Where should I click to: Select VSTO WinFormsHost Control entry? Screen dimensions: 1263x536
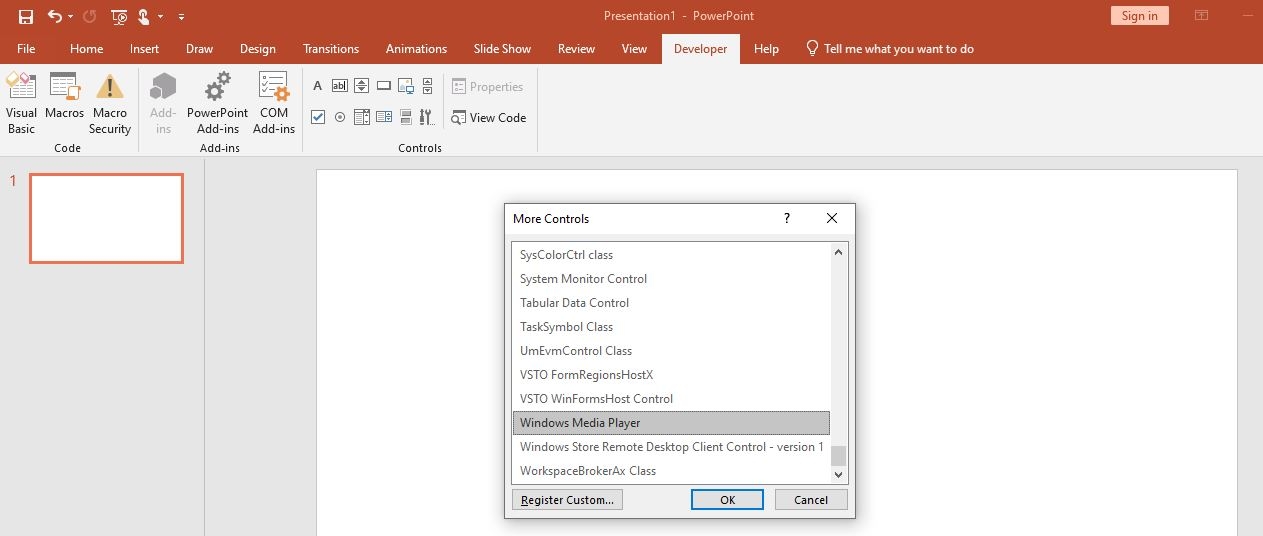click(x=671, y=399)
